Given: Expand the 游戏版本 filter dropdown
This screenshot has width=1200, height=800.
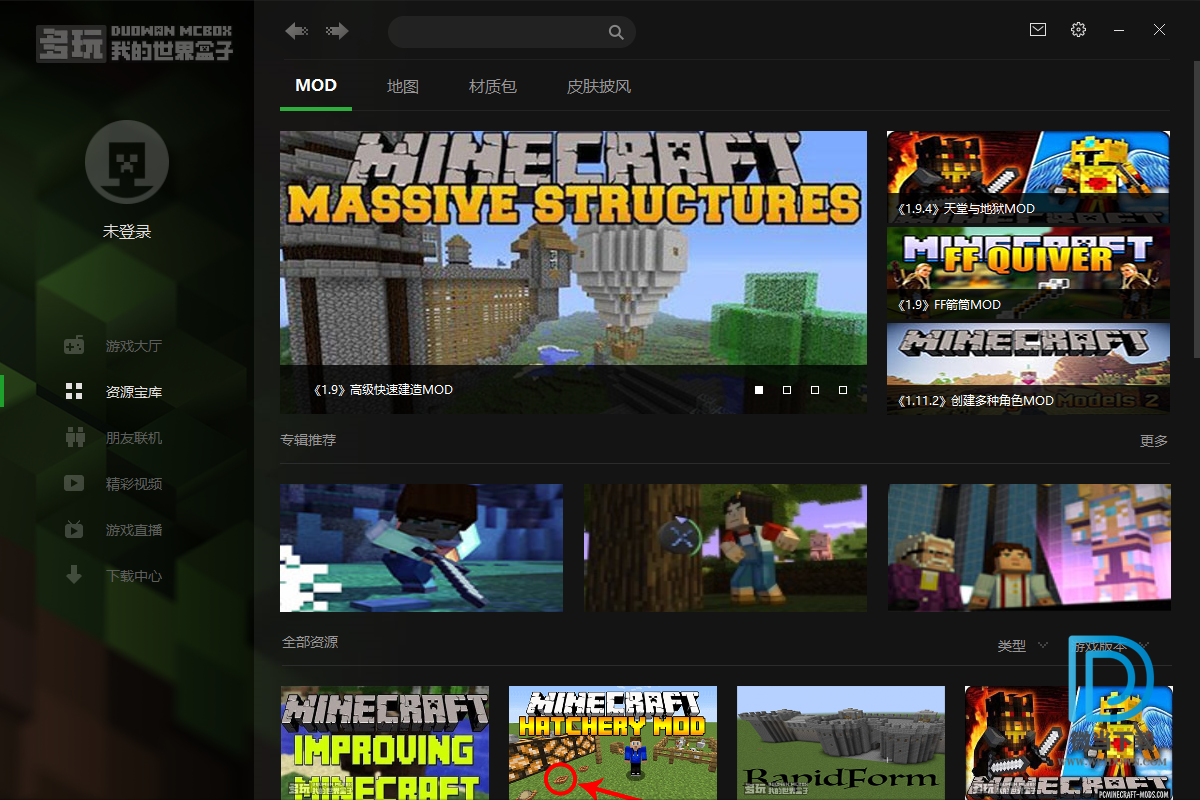Looking at the screenshot, I should pos(1112,646).
